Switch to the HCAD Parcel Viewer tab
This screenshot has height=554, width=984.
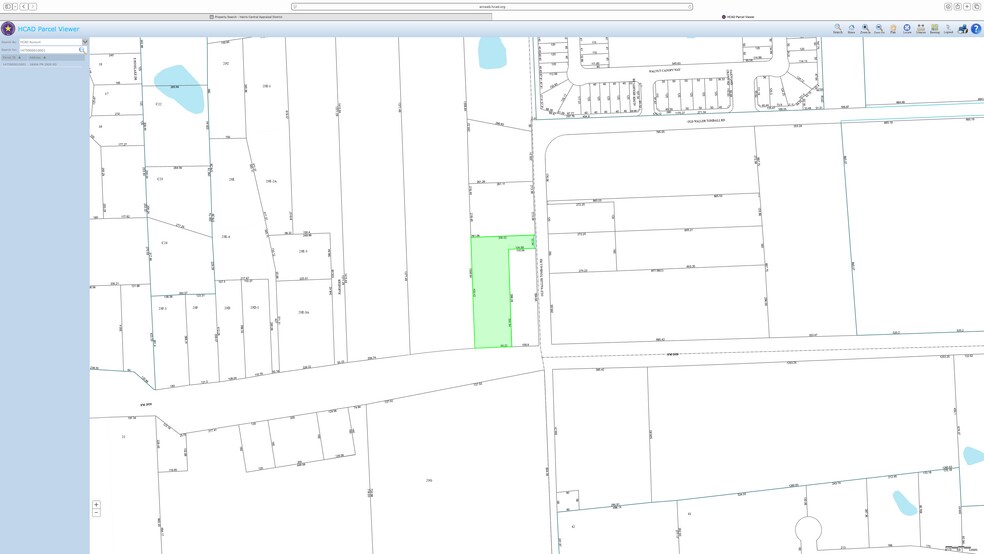pyautogui.click(x=739, y=17)
